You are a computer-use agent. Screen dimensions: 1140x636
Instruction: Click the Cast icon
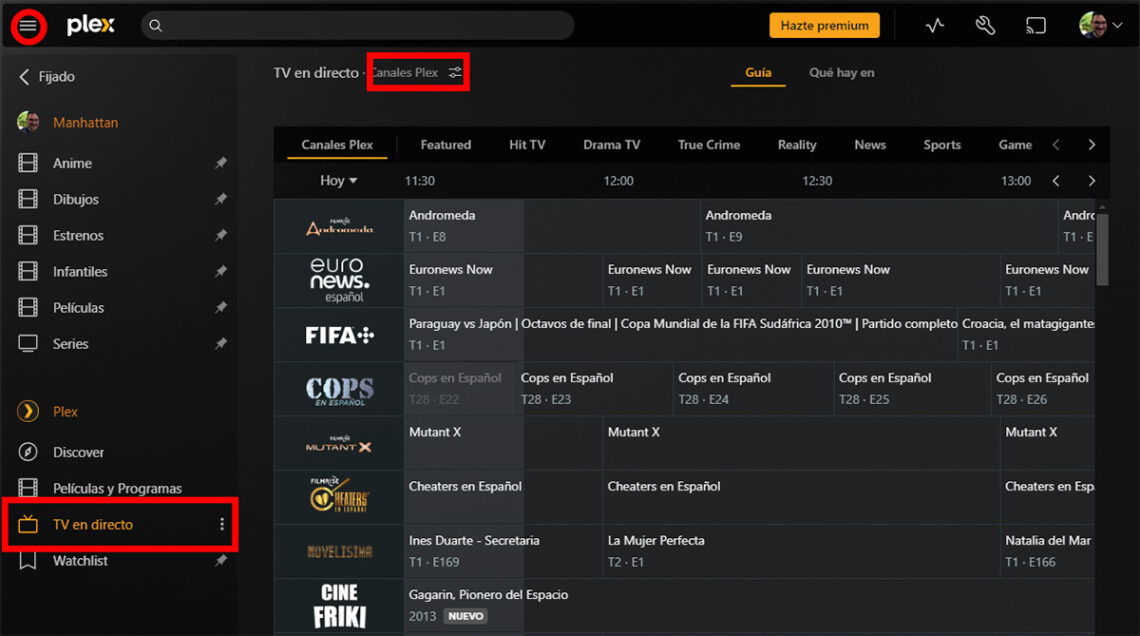click(x=1037, y=25)
